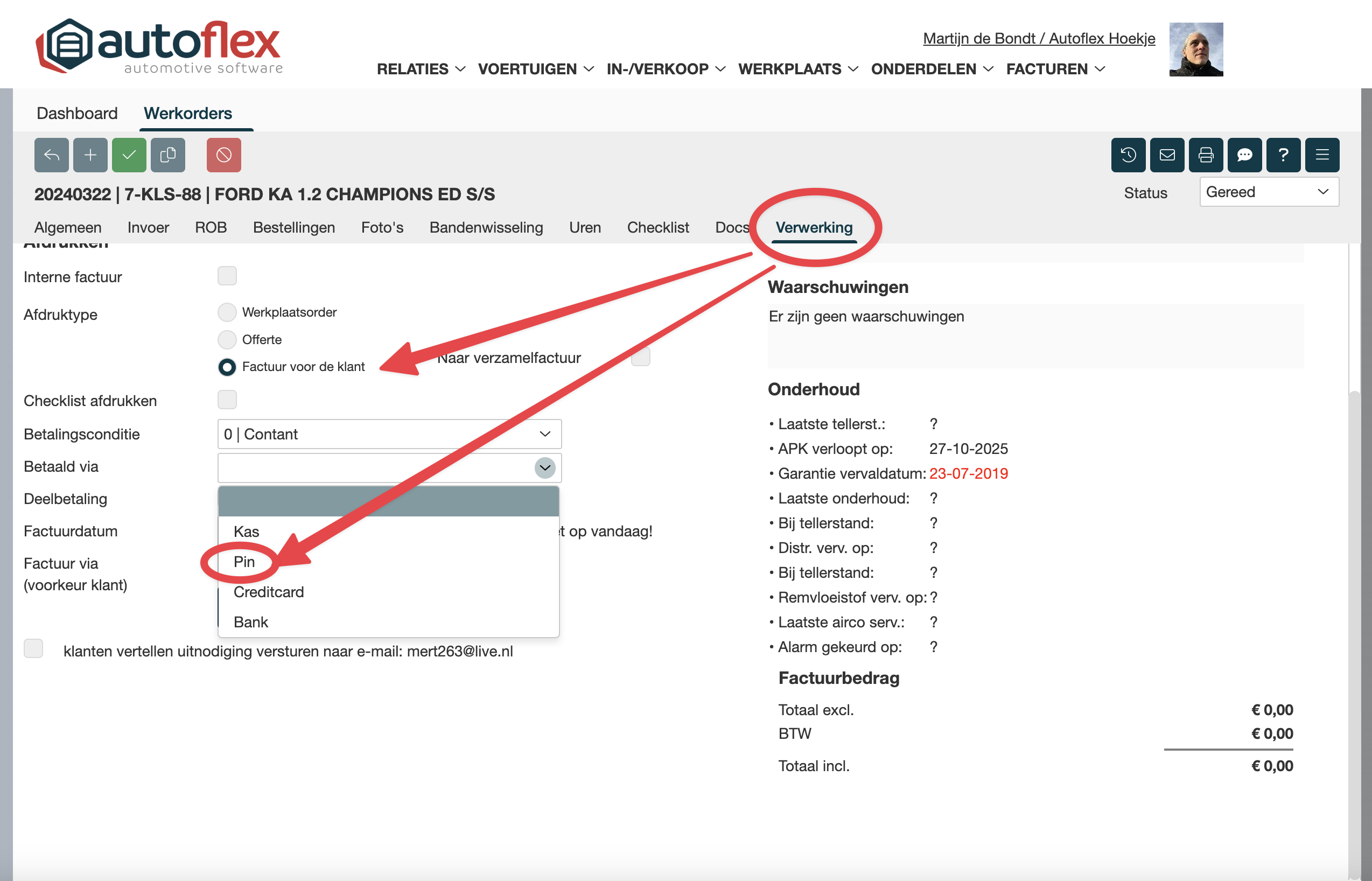Tick the Checklist afdrukken checkbox
The image size is (1372, 881).
click(227, 400)
